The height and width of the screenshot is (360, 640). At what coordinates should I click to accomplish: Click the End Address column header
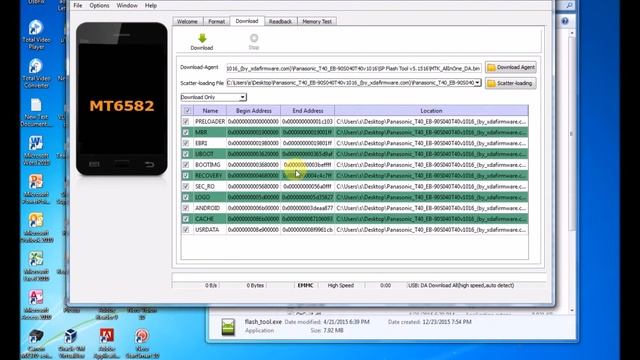click(308, 111)
